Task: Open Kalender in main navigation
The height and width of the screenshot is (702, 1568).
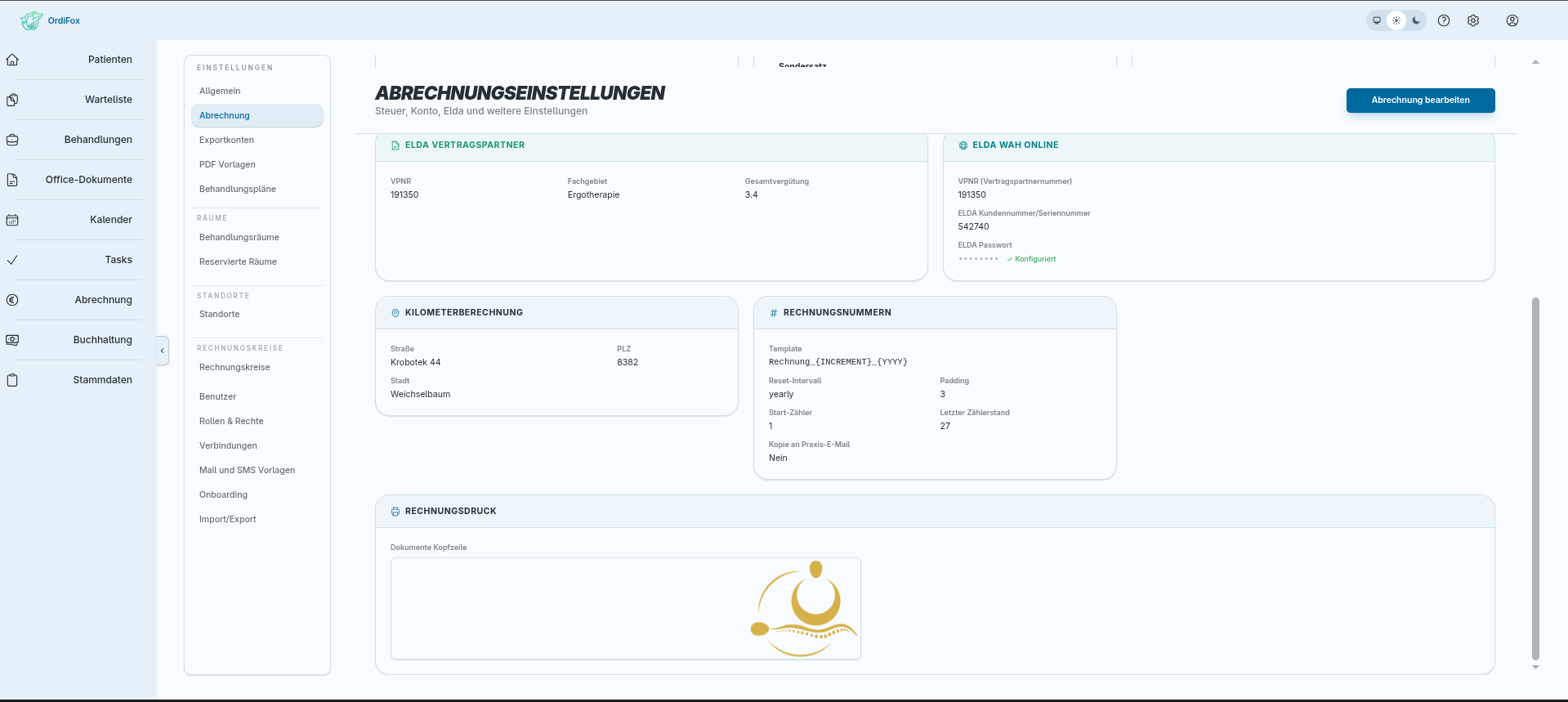Action: pos(111,220)
